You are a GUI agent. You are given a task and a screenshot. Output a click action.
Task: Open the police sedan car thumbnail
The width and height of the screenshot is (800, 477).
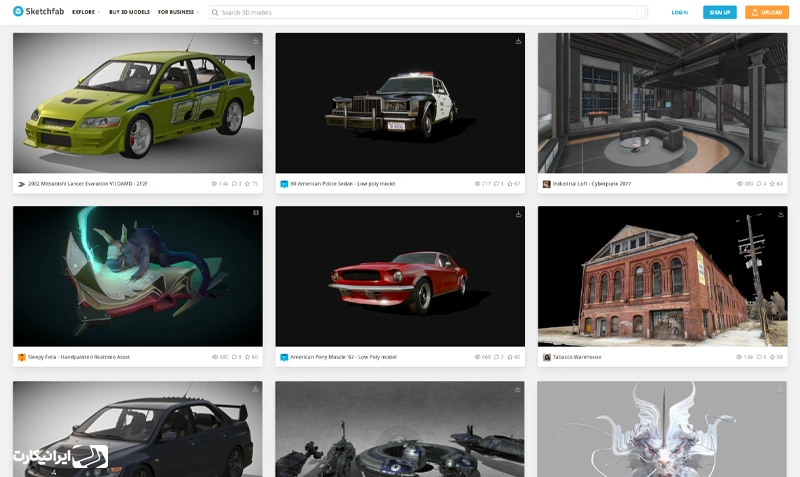tap(400, 103)
